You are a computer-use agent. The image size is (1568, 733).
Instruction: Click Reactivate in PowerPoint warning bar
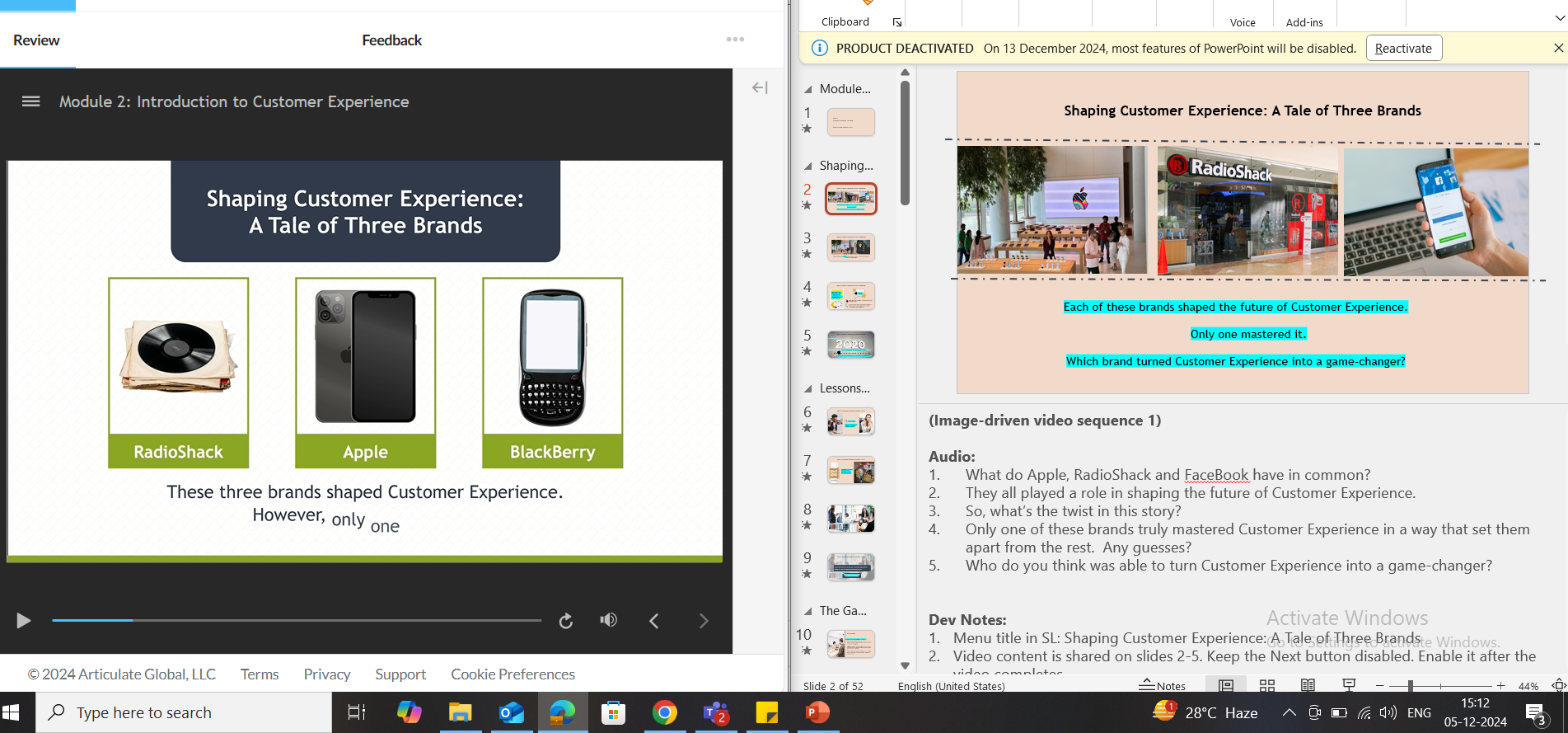(1404, 48)
